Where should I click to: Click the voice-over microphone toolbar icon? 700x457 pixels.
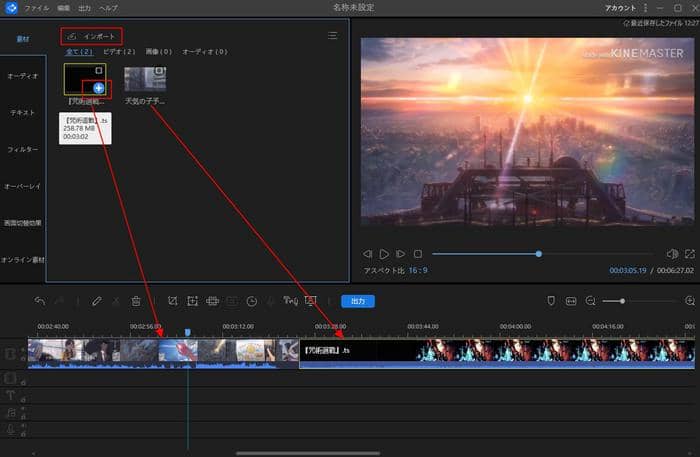[271, 301]
